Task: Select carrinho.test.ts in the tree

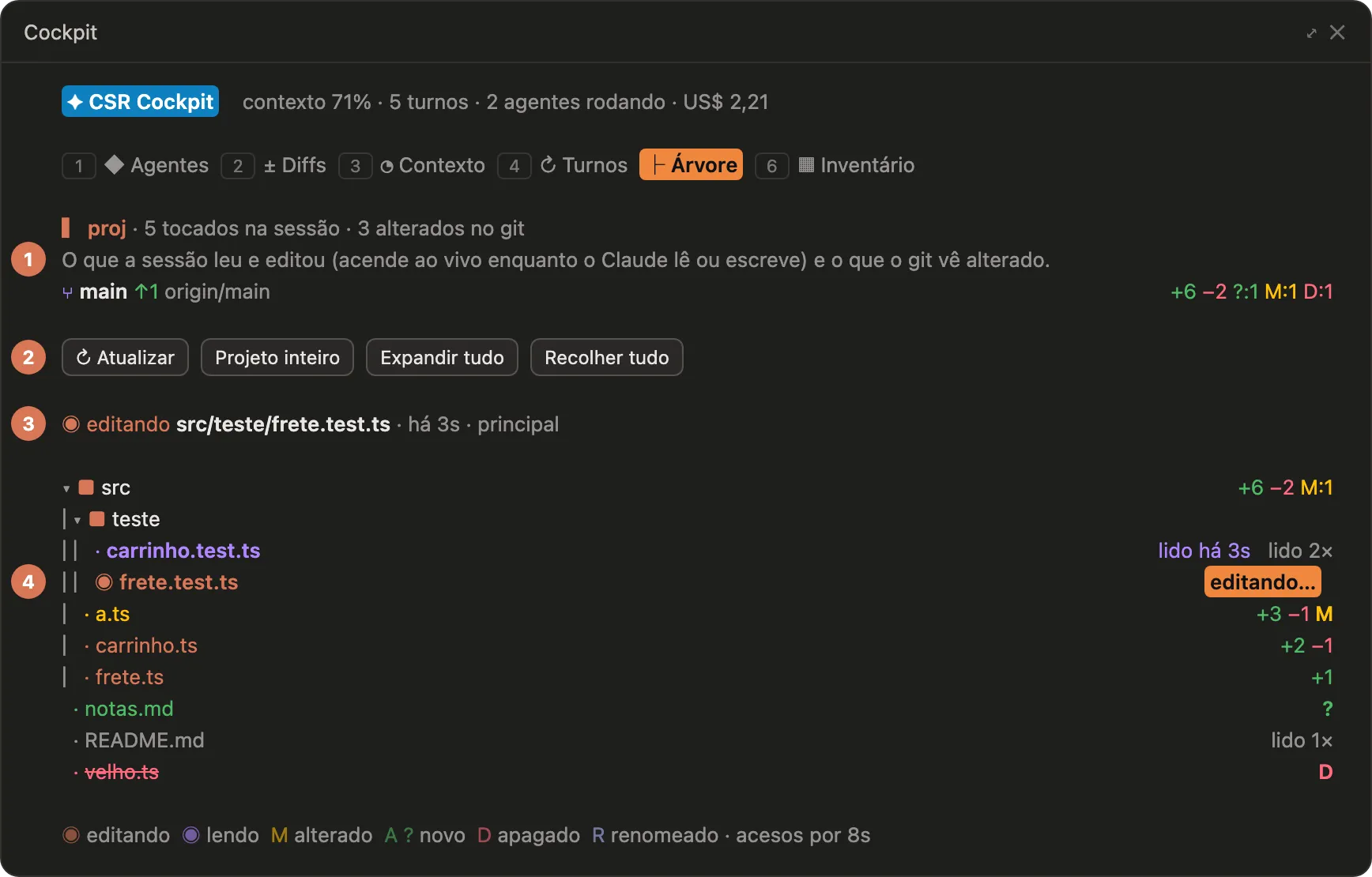Action: 183,551
